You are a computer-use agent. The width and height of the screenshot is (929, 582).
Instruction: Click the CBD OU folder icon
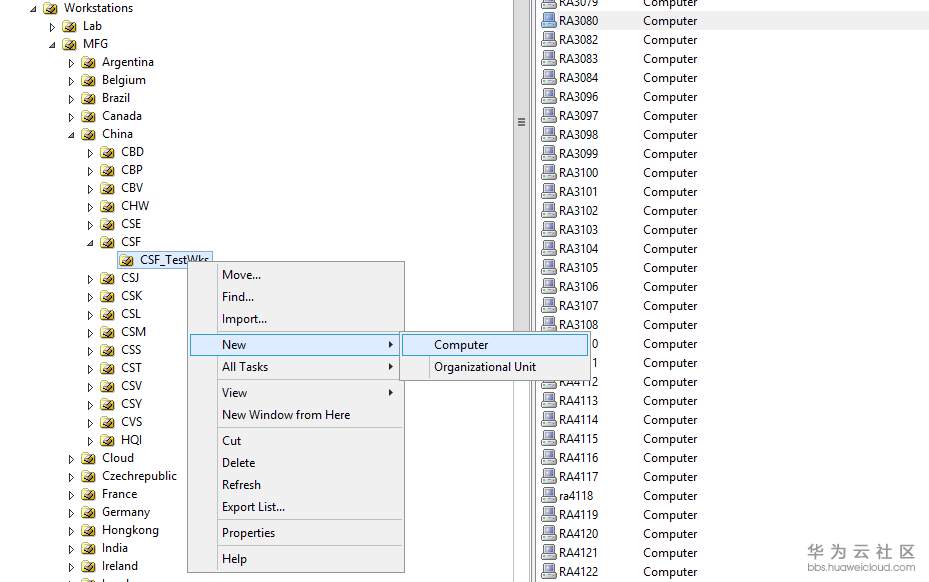107,152
